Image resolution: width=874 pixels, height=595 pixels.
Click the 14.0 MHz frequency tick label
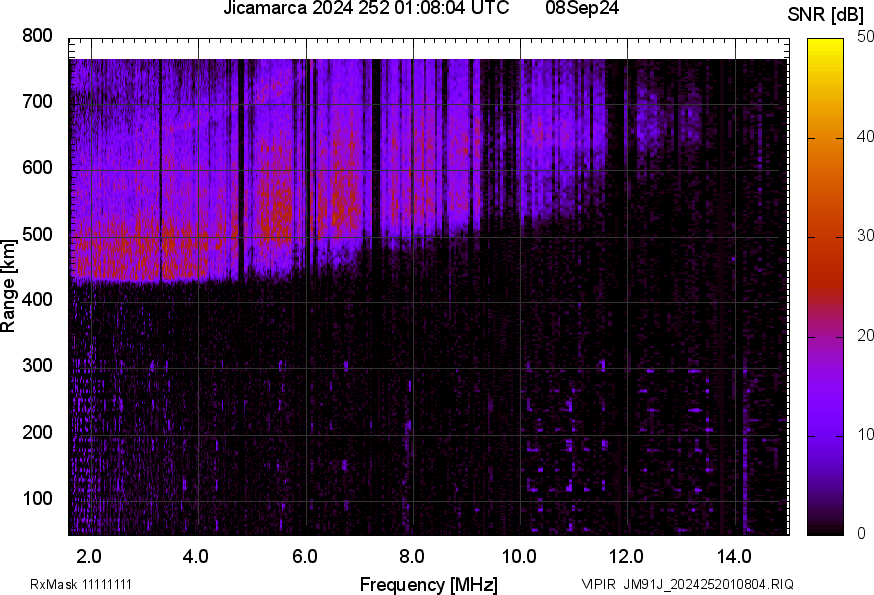734,555
